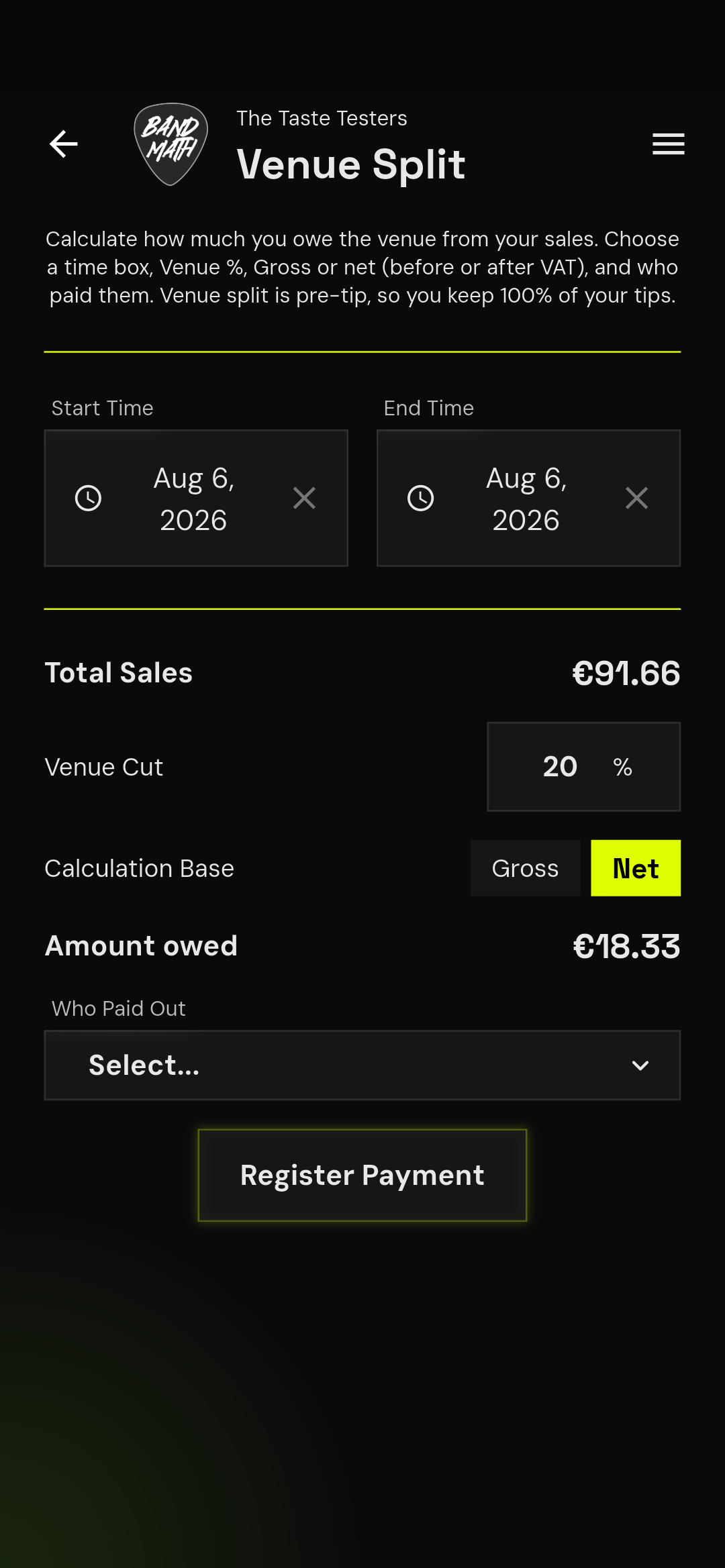Tap the Band Math guitar pick logo
The image size is (725, 1568).
point(171,144)
